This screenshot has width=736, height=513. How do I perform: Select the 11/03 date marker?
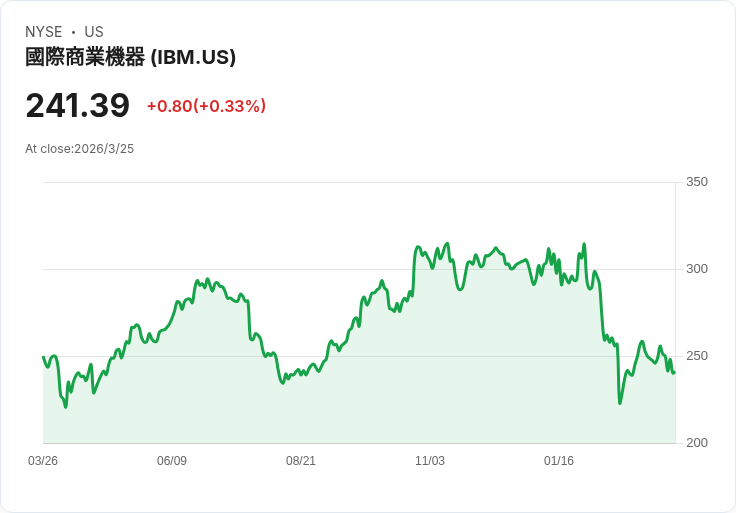tap(430, 461)
